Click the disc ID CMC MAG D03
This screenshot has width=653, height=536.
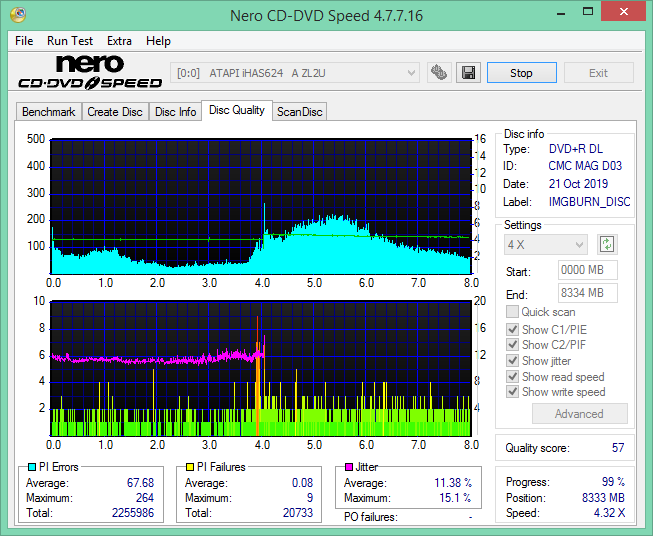point(585,166)
